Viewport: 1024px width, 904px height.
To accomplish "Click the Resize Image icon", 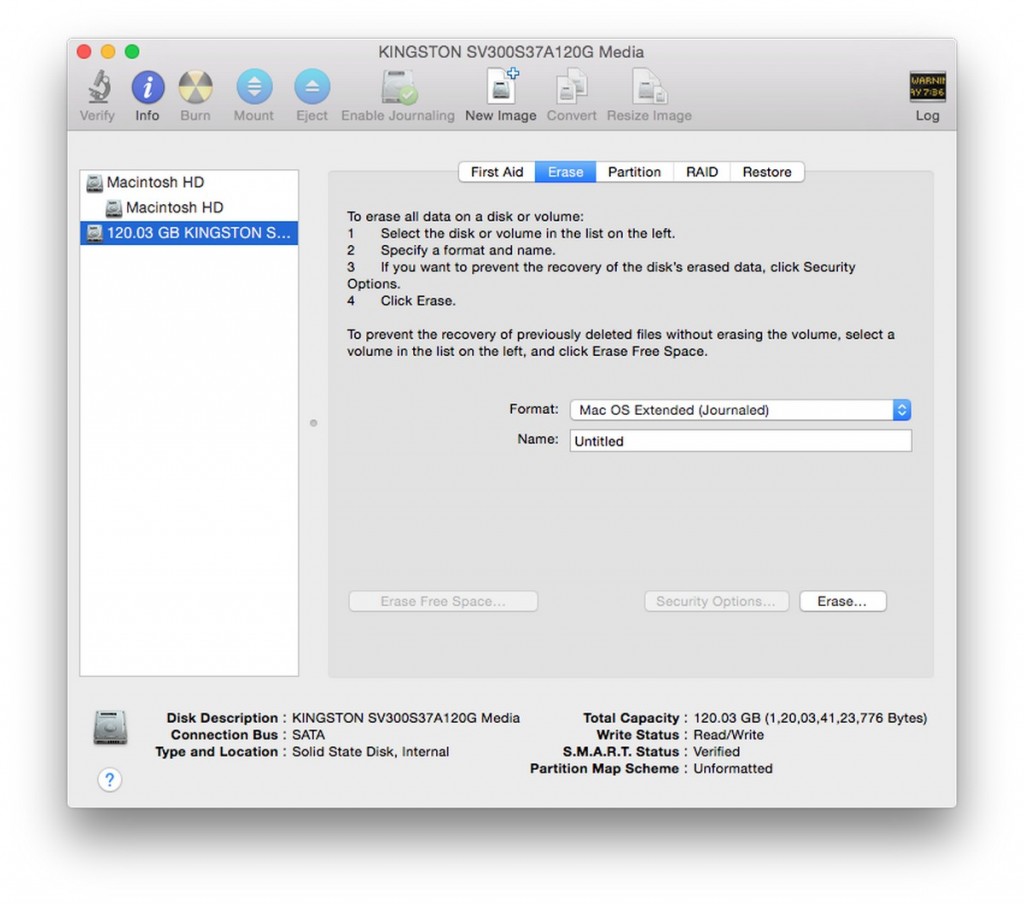I will [649, 89].
